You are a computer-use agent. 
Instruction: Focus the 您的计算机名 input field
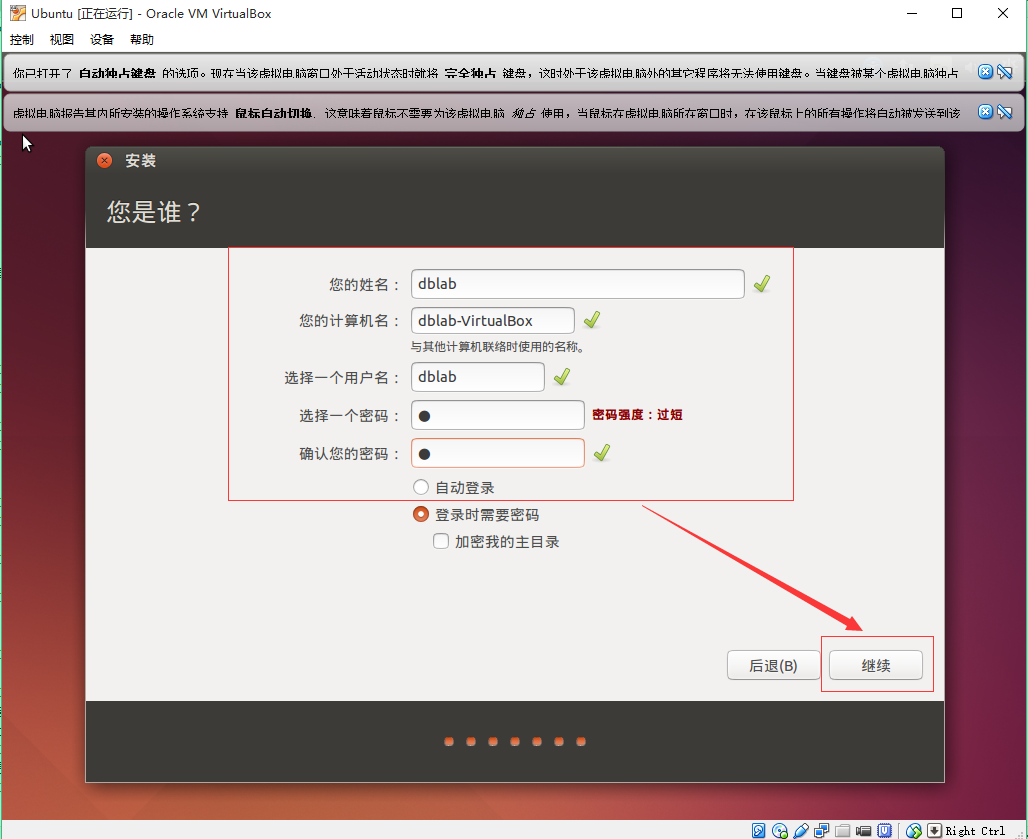click(493, 321)
